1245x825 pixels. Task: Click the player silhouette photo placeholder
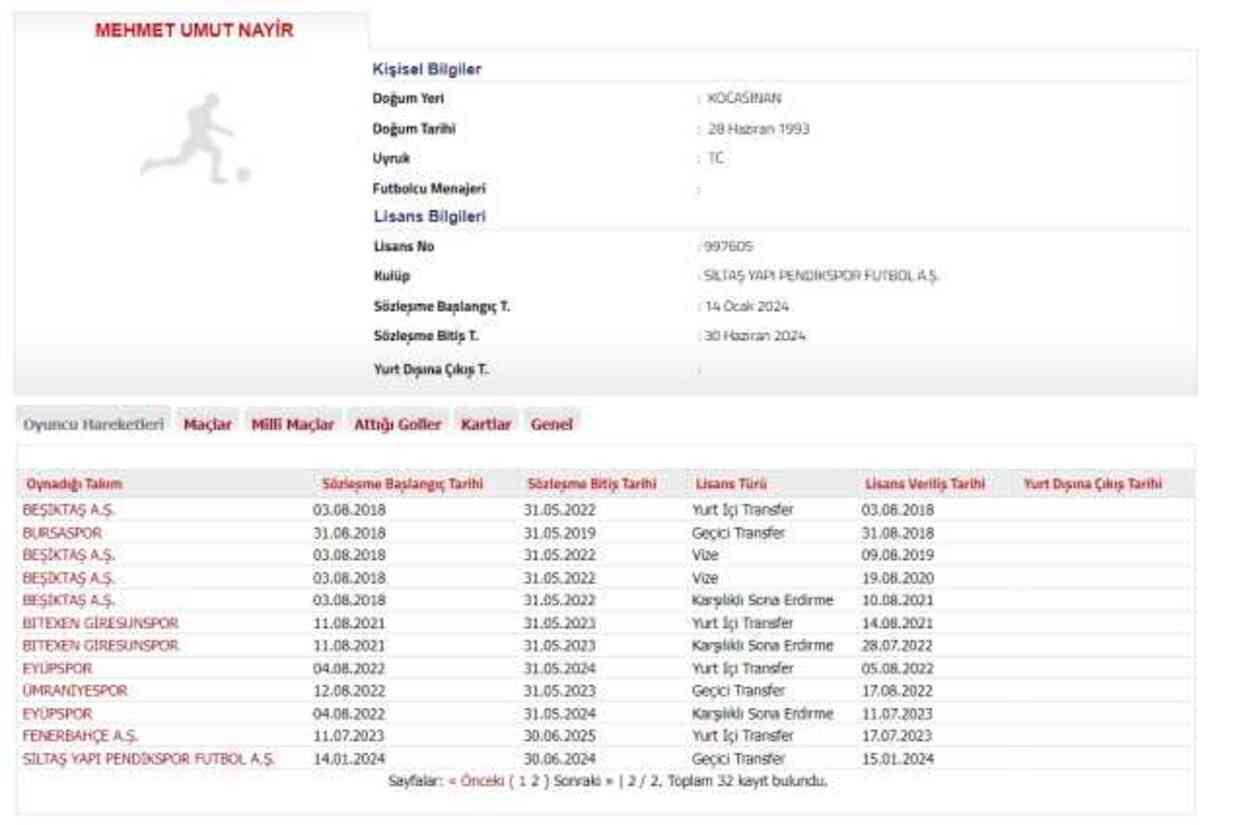coord(195,138)
